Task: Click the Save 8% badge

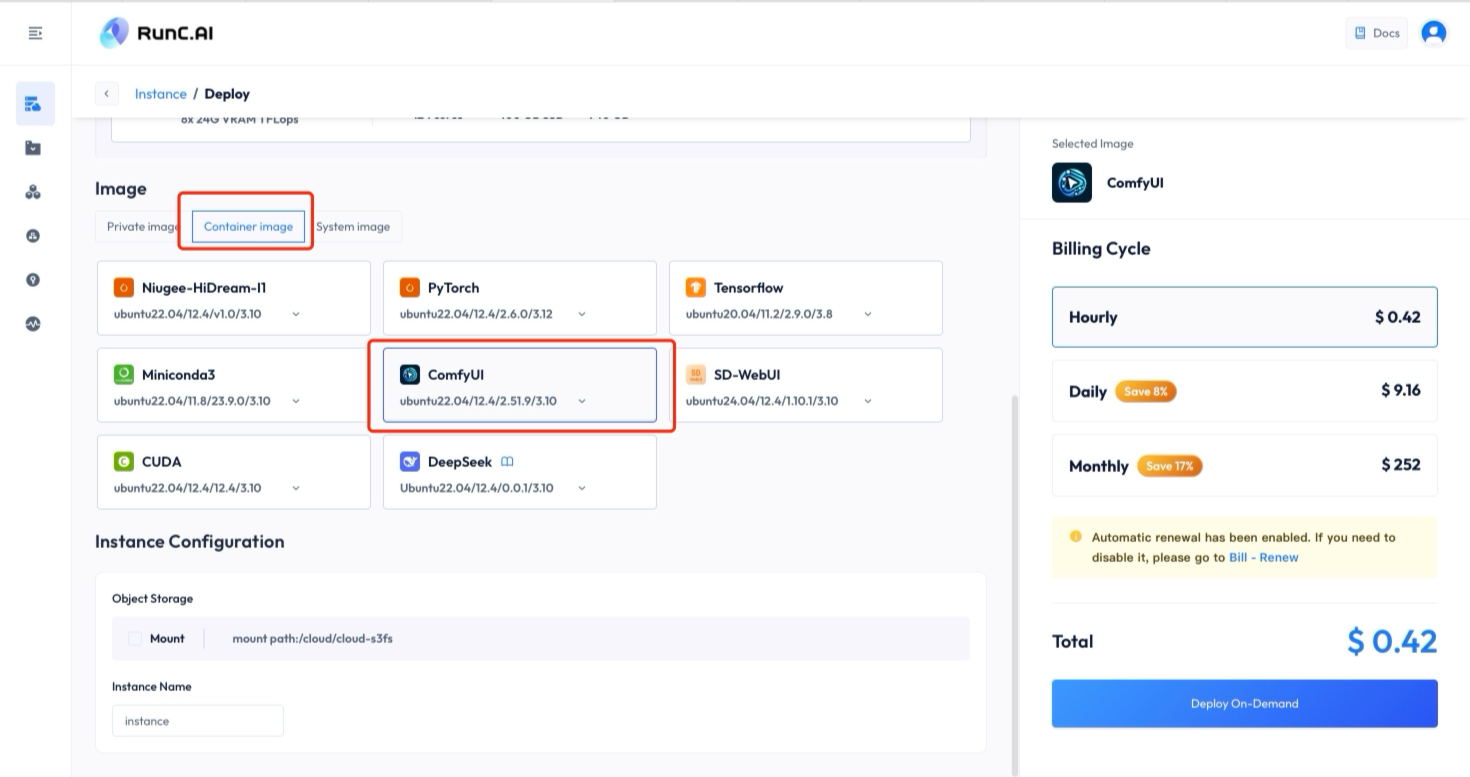Action: [x=1146, y=391]
